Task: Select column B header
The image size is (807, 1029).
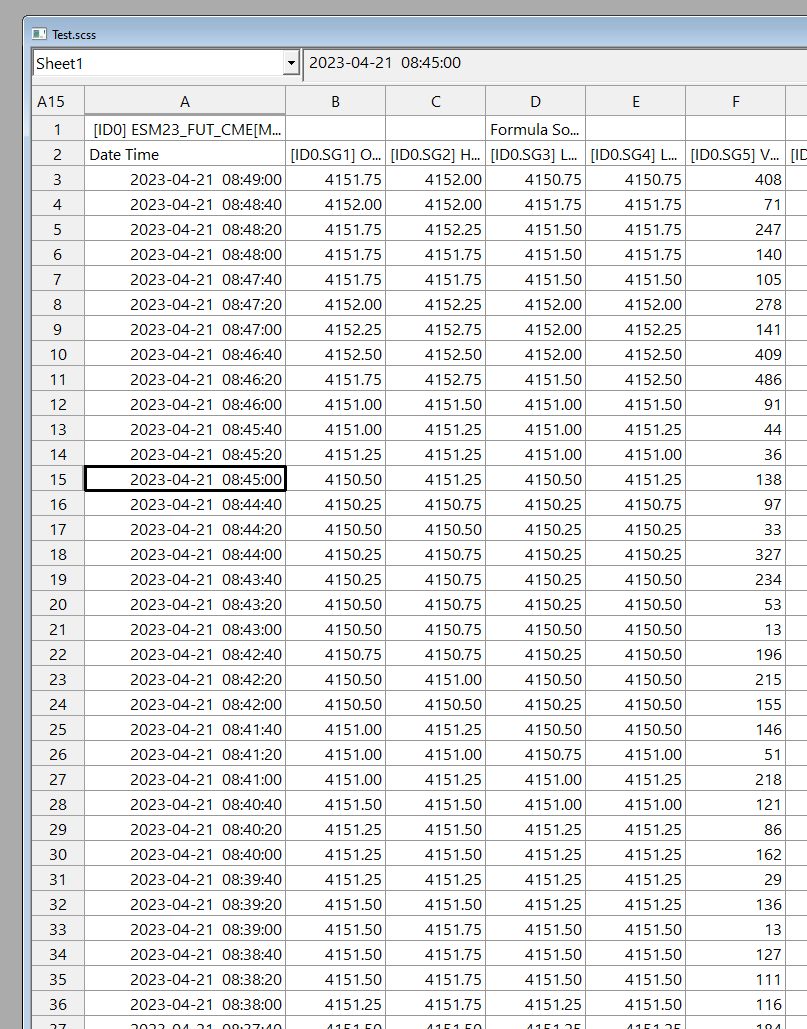Action: 335,102
